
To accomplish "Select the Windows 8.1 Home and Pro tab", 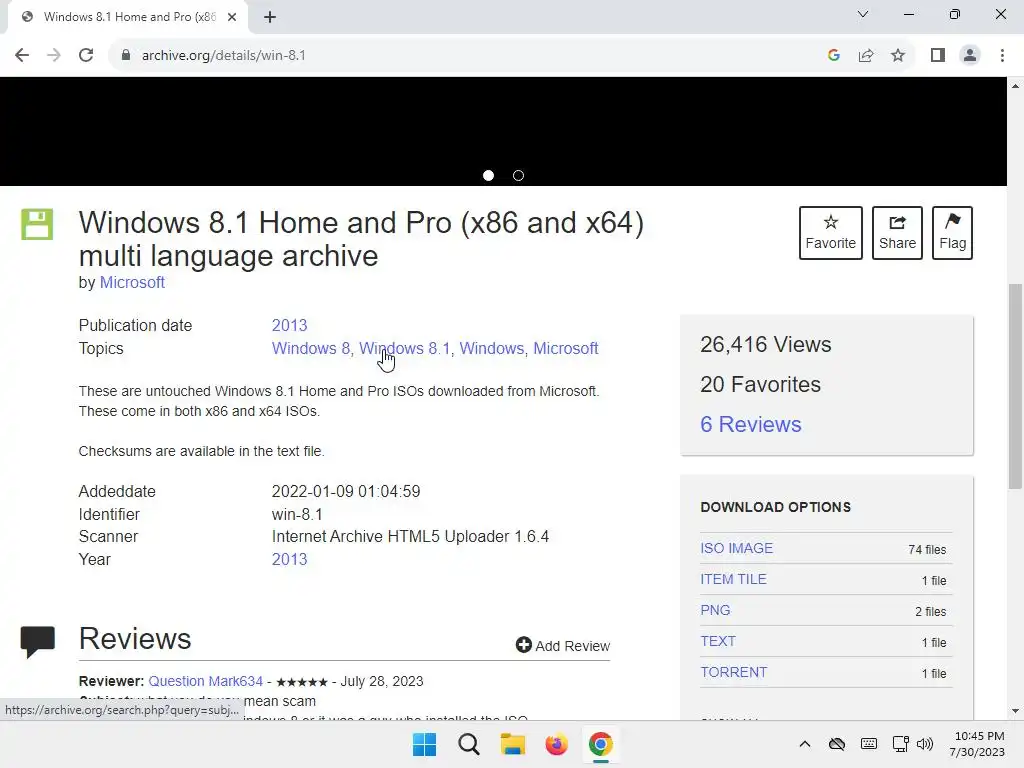I will [x=128, y=17].
